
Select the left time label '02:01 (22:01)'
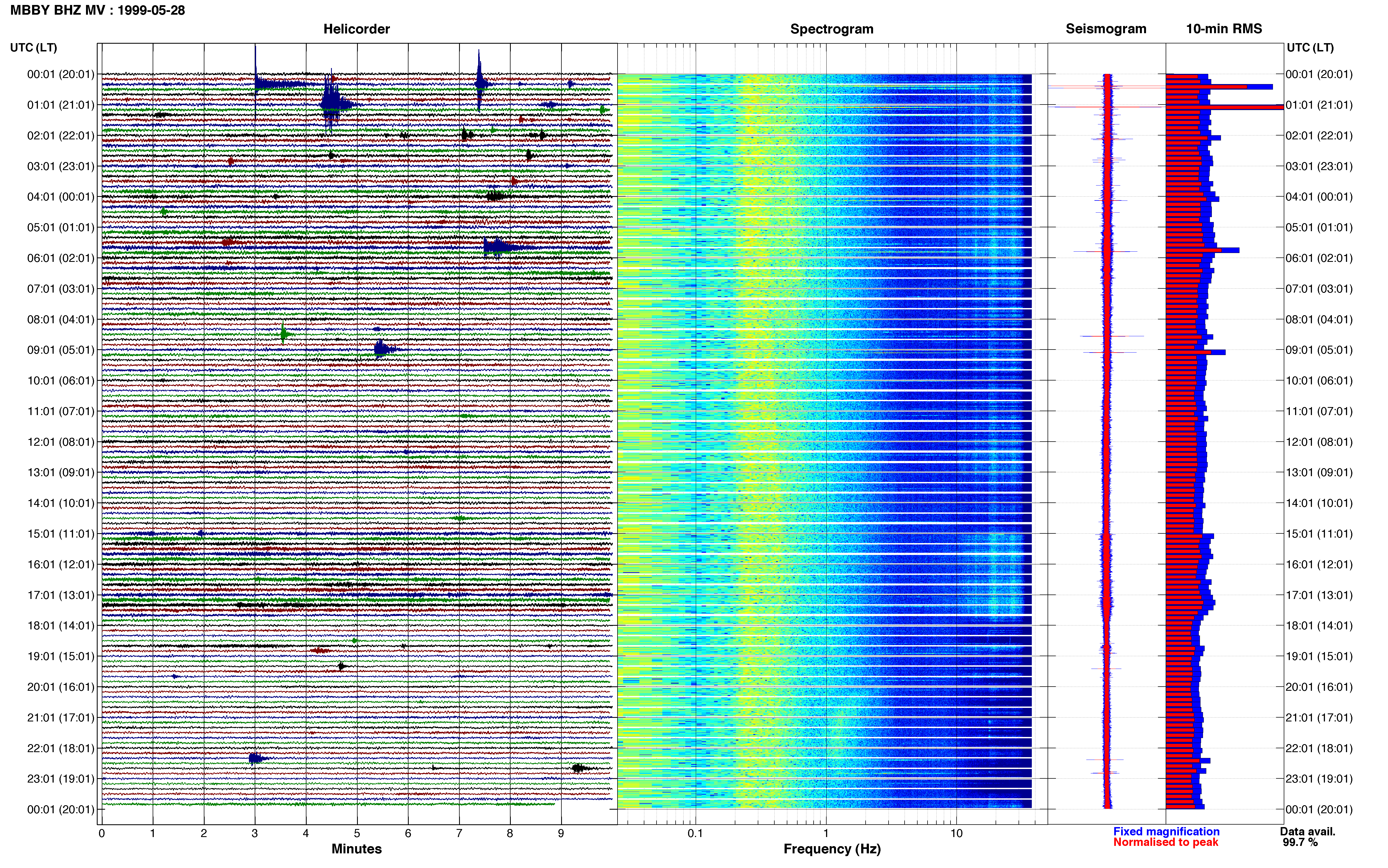pyautogui.click(x=60, y=135)
